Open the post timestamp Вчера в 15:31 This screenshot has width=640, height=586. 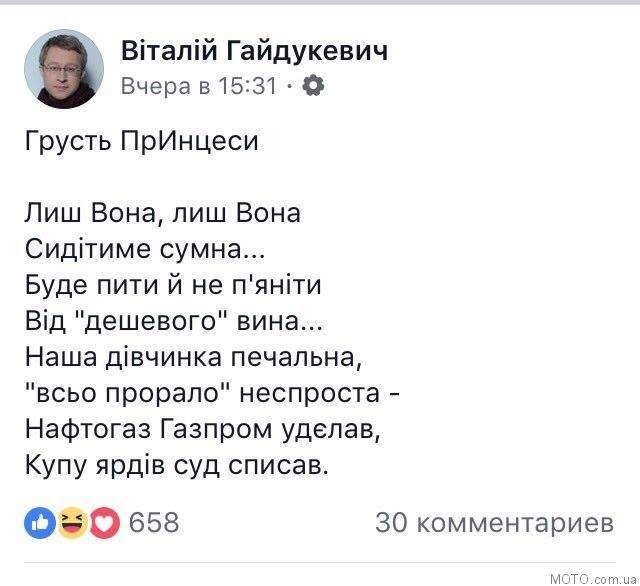coord(199,86)
